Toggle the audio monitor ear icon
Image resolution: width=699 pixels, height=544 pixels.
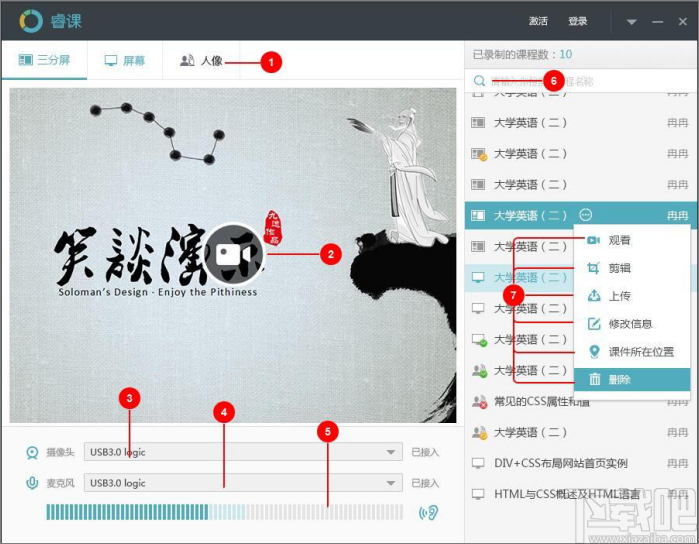point(428,512)
